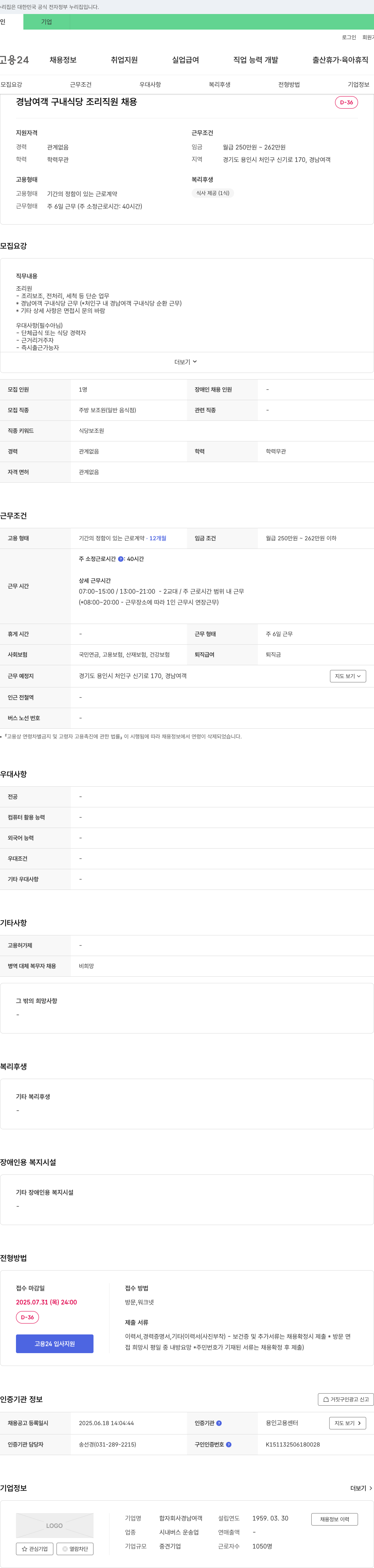
Task: Open 더보기 link in 기업정보 section
Action: [x=361, y=1488]
